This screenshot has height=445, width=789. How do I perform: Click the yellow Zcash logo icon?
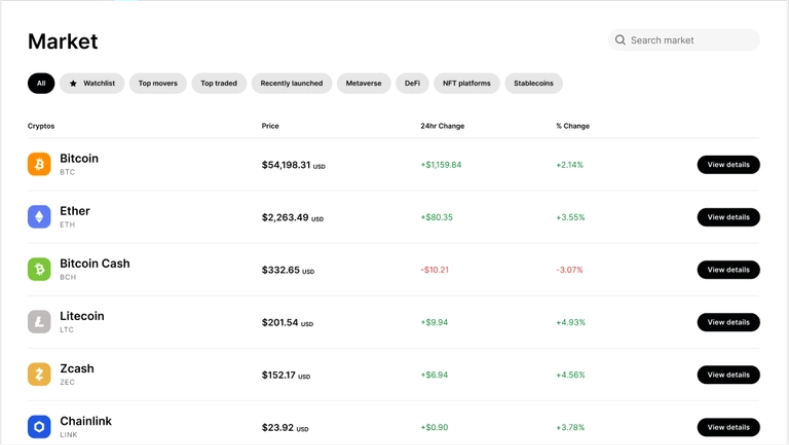39,374
